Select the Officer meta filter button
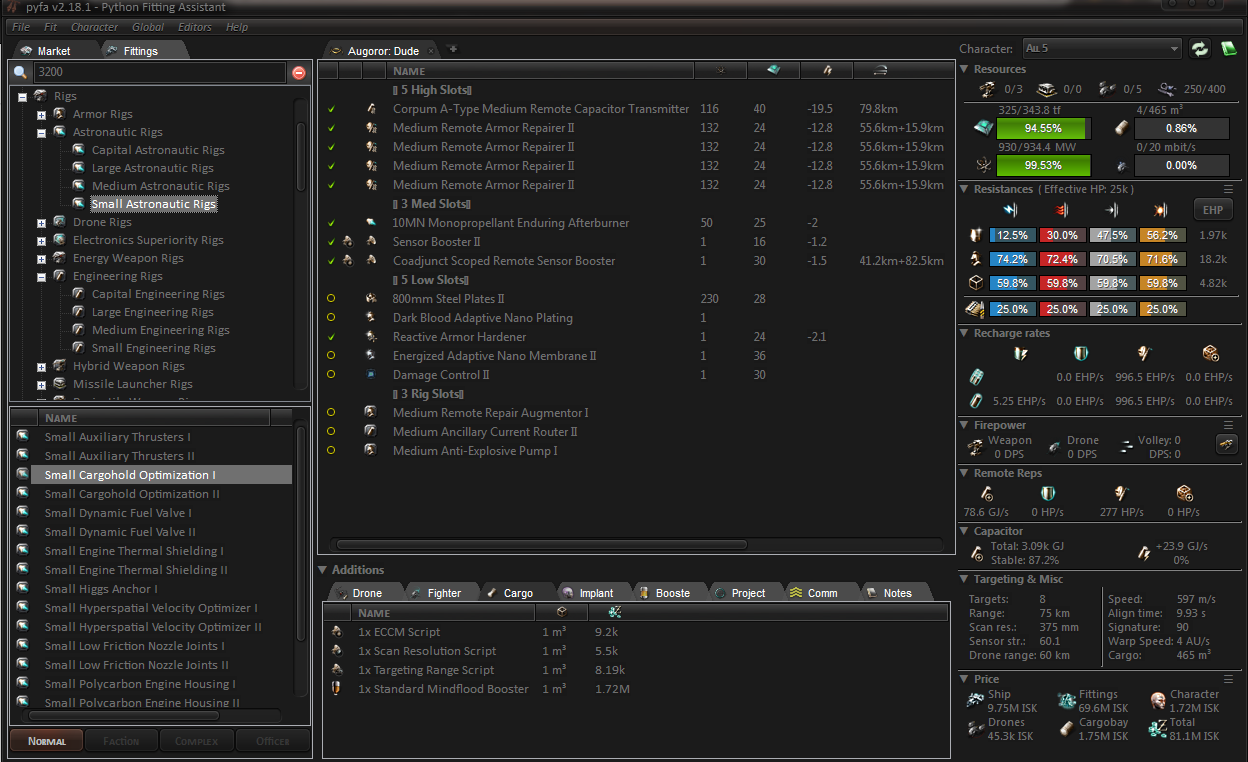Screen dimensions: 1248x762 tap(272, 741)
